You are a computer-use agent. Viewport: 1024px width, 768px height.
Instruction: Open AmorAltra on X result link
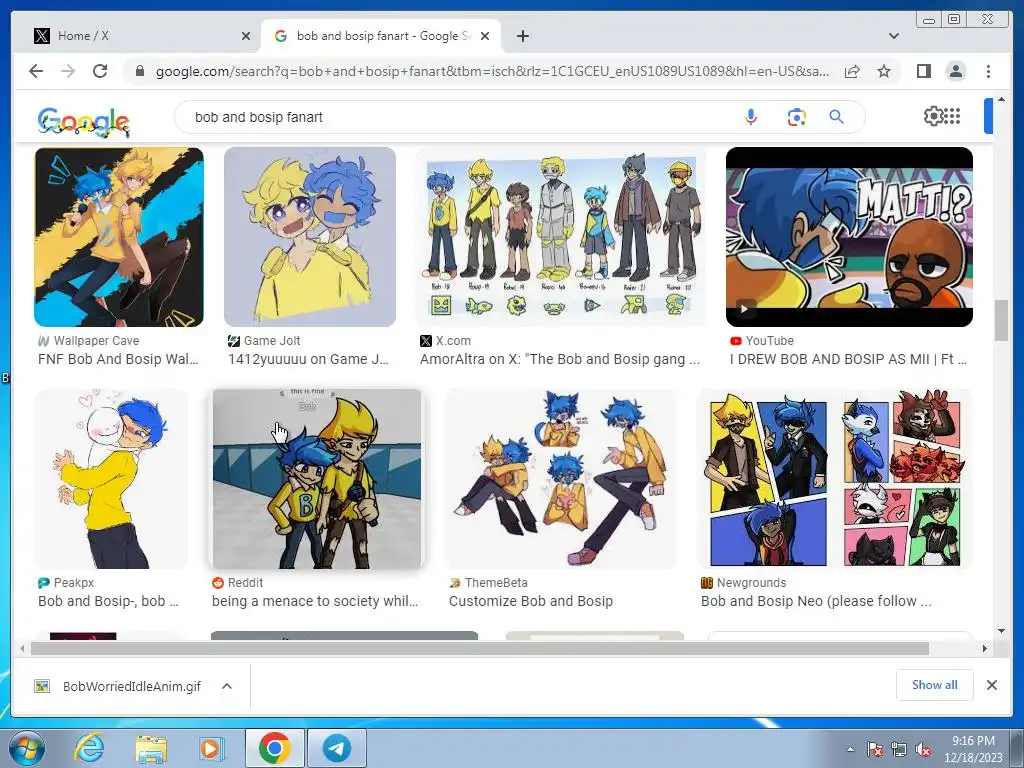(560, 359)
